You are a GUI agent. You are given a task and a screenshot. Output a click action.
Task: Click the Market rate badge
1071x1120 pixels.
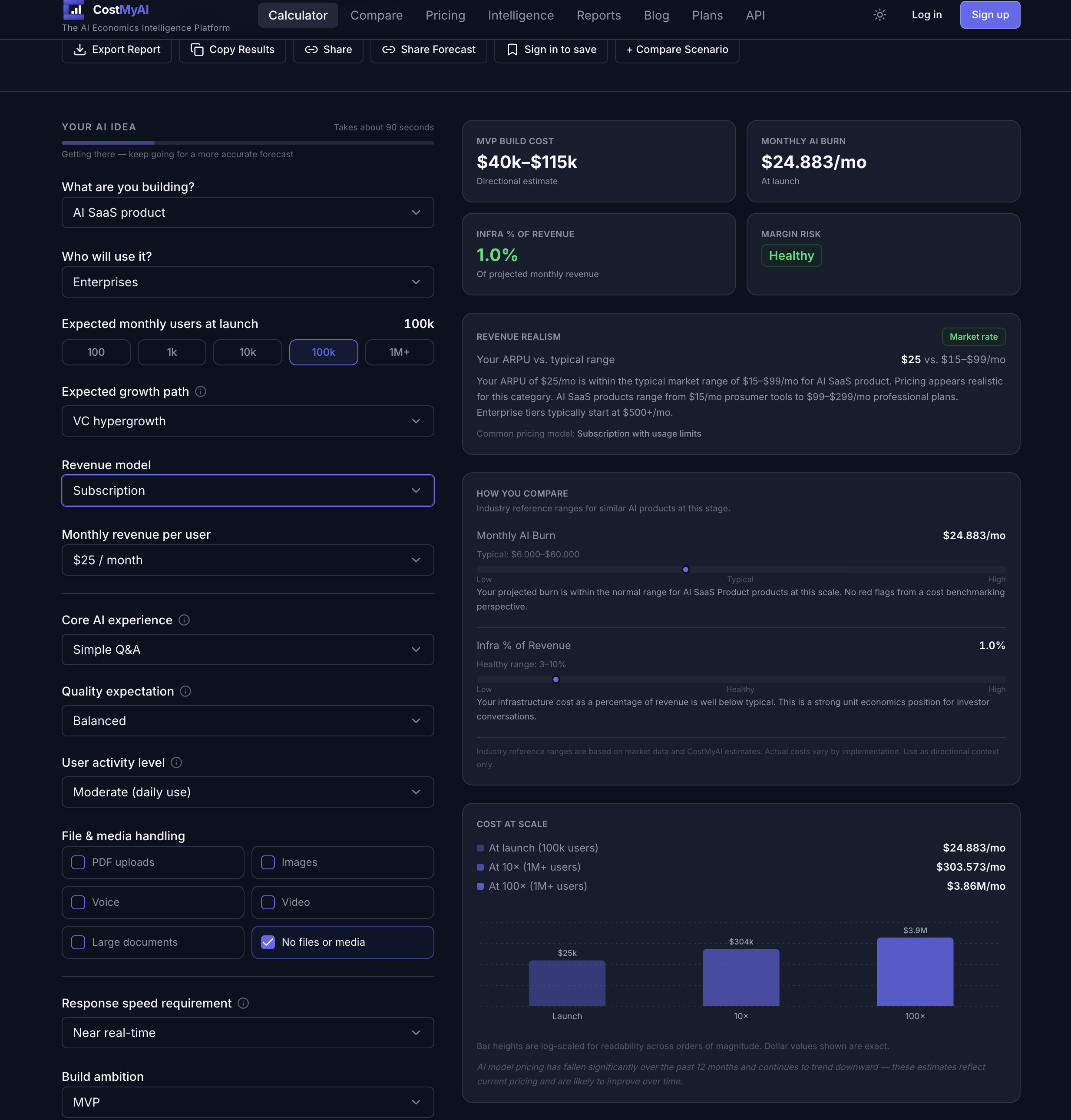(x=973, y=337)
